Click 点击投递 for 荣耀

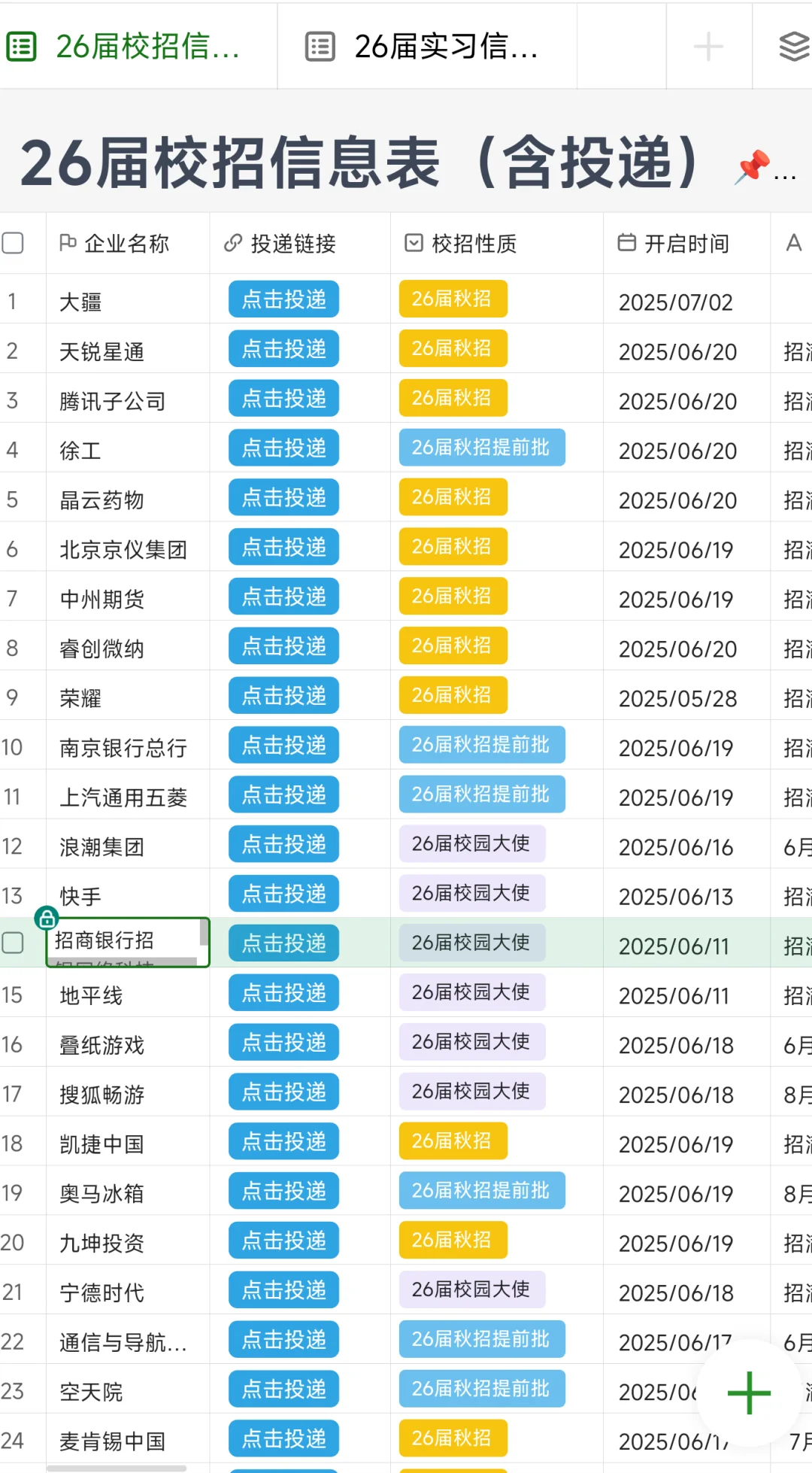[284, 696]
